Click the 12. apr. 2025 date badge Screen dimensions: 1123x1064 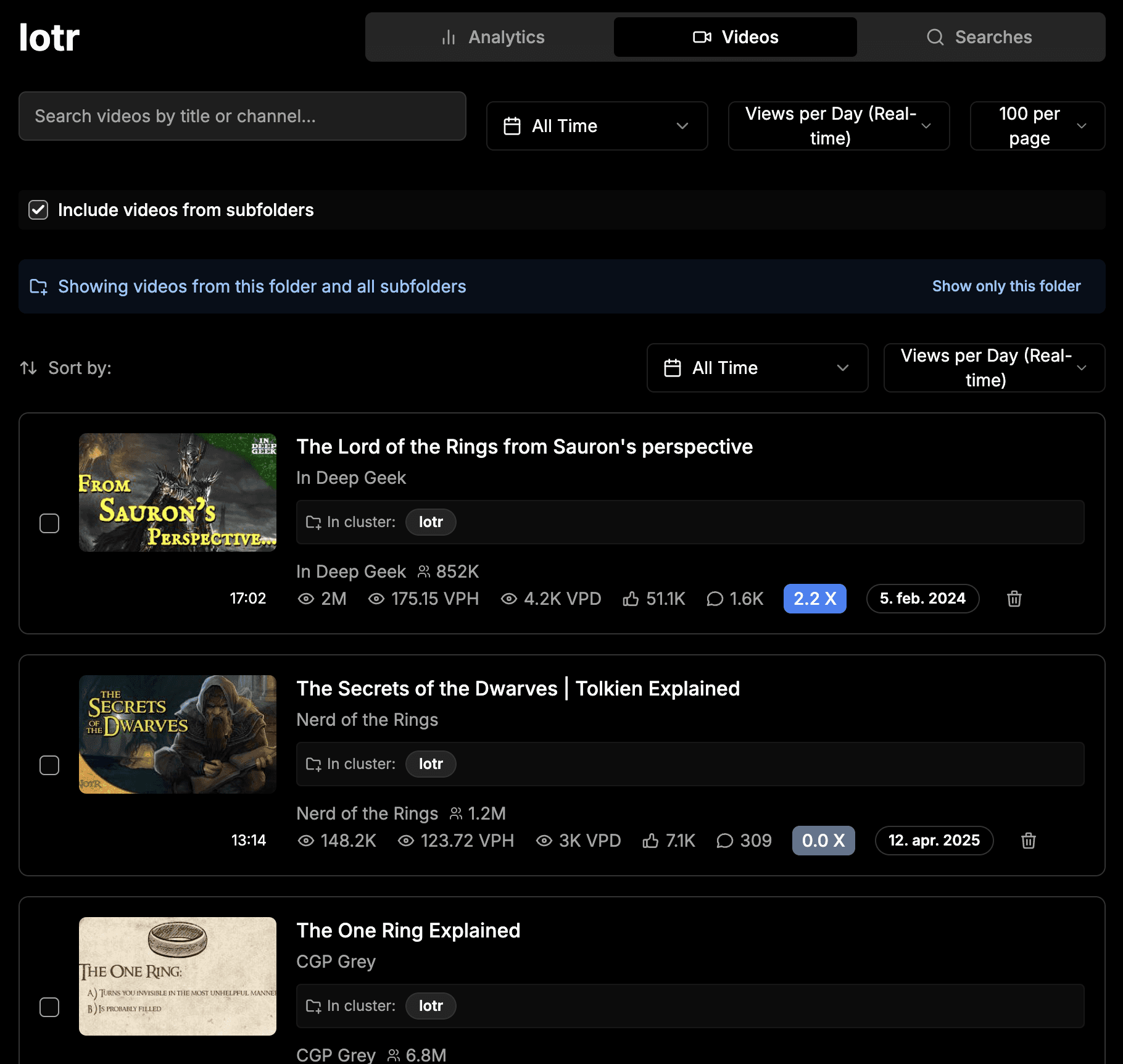(x=934, y=841)
